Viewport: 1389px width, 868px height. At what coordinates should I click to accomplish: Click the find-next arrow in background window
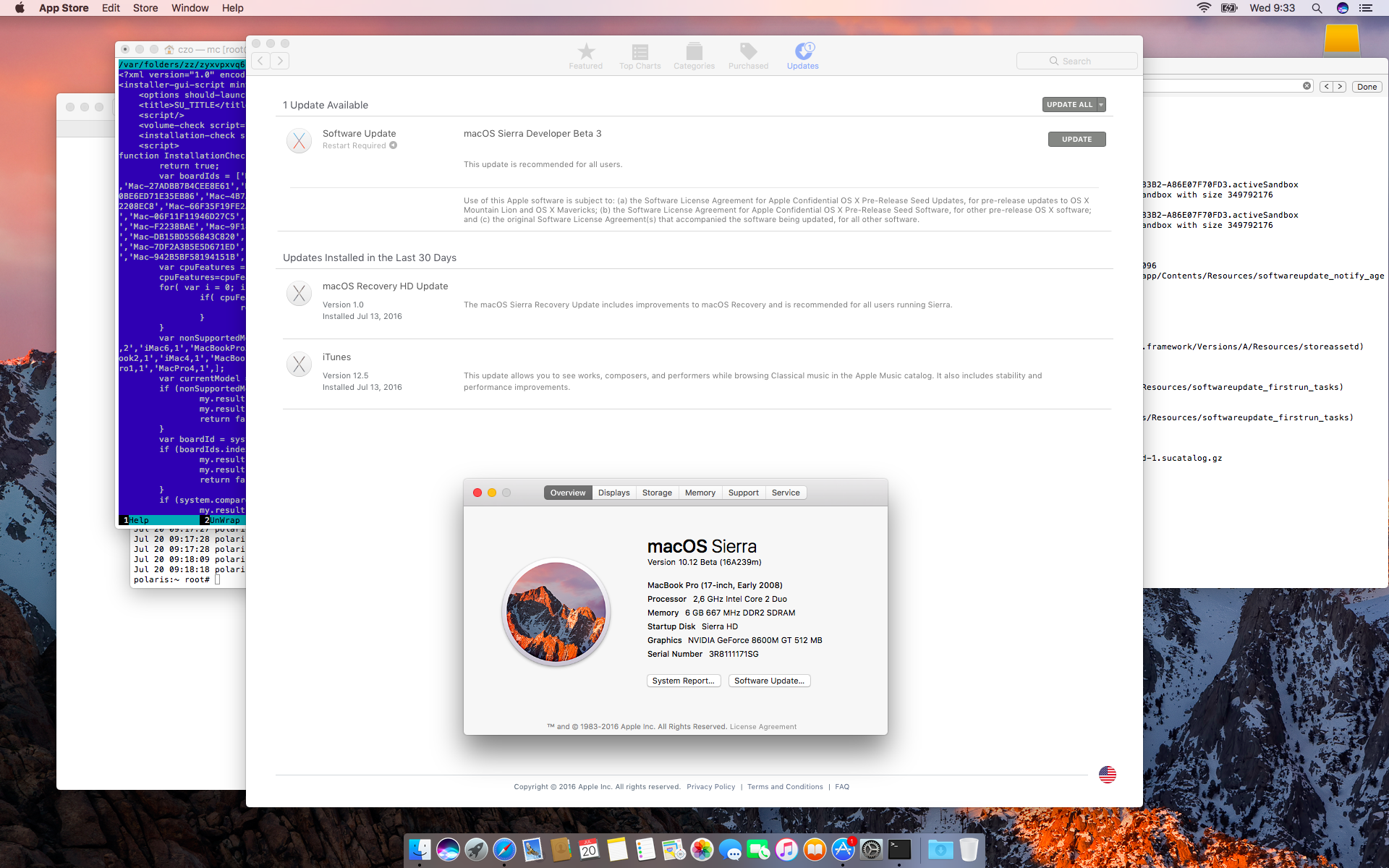(x=1340, y=87)
